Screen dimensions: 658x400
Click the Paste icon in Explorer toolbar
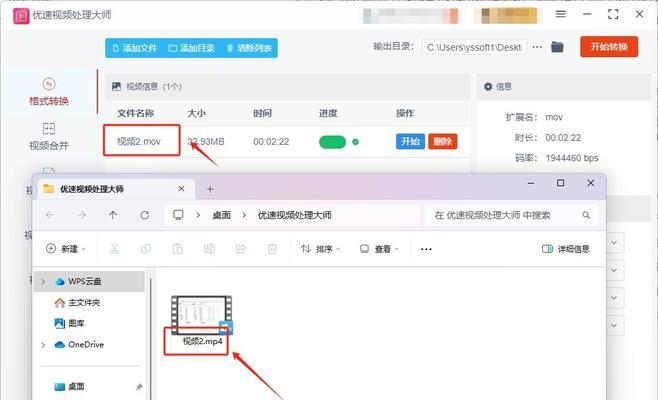coord(178,249)
